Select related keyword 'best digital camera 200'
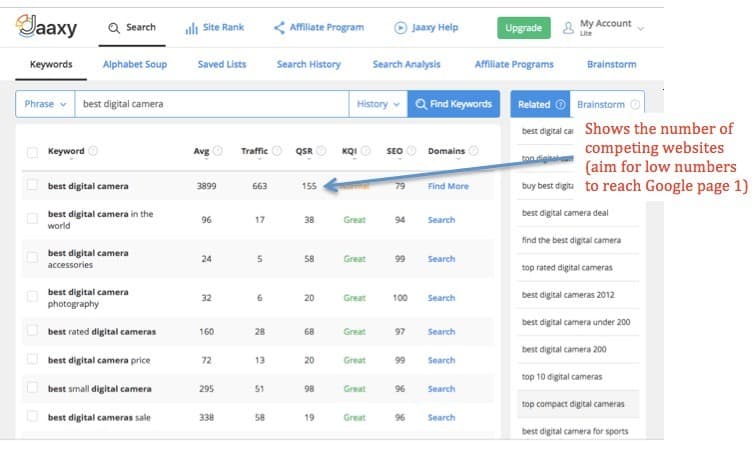The image size is (752, 451). (x=564, y=349)
